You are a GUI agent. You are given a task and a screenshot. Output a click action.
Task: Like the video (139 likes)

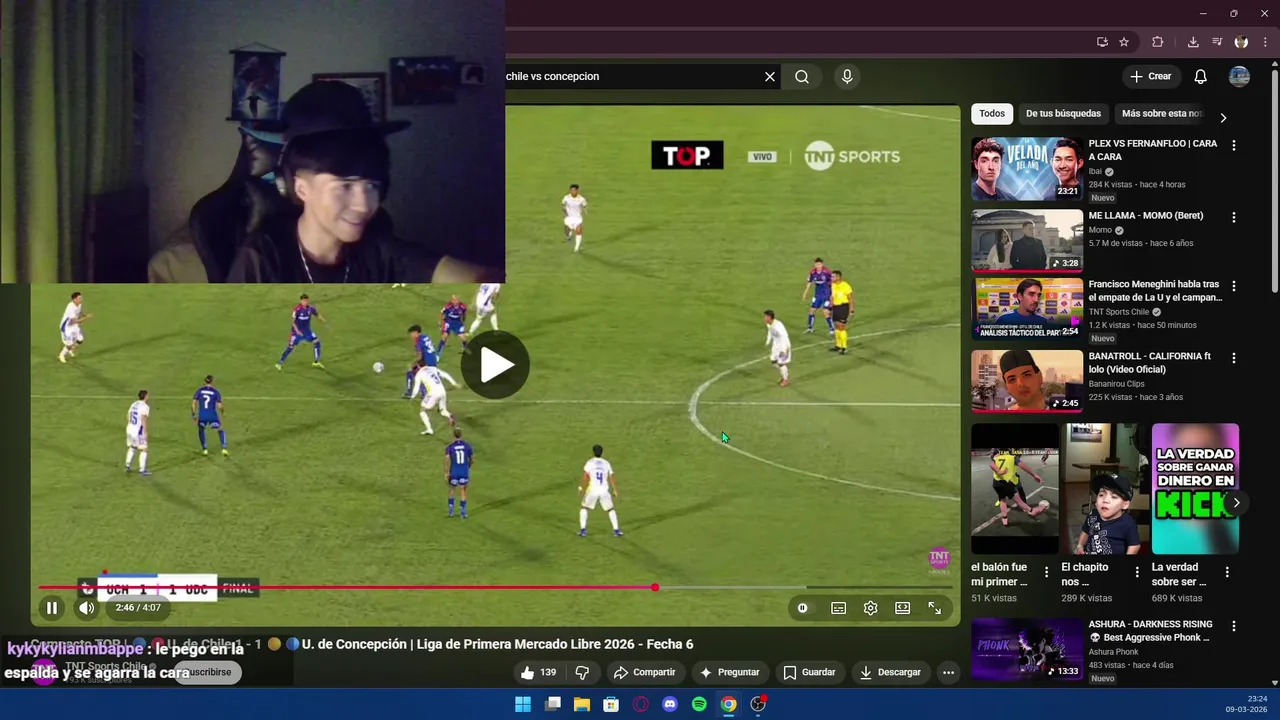[x=538, y=672]
